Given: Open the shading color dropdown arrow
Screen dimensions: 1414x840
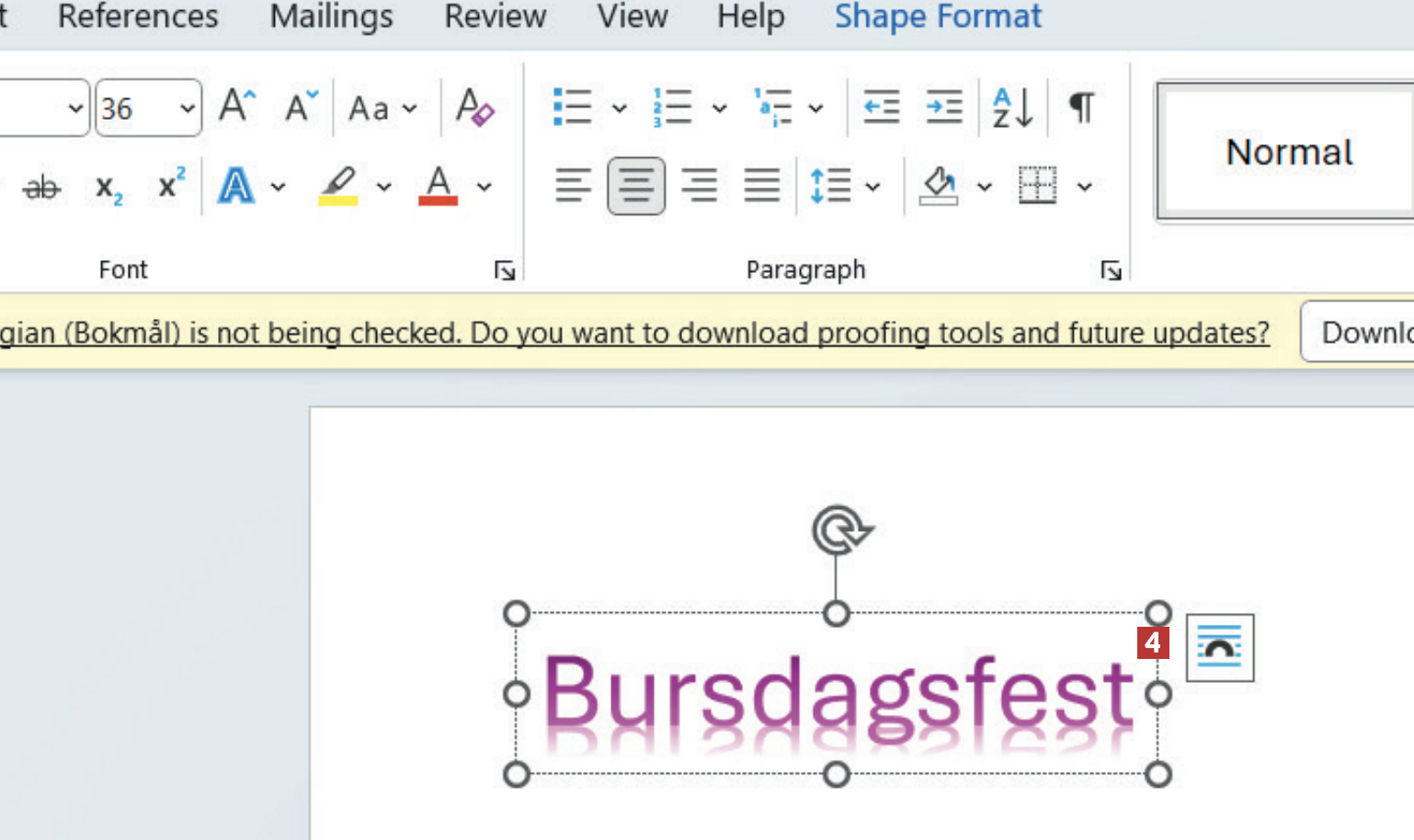Looking at the screenshot, I should tap(985, 187).
